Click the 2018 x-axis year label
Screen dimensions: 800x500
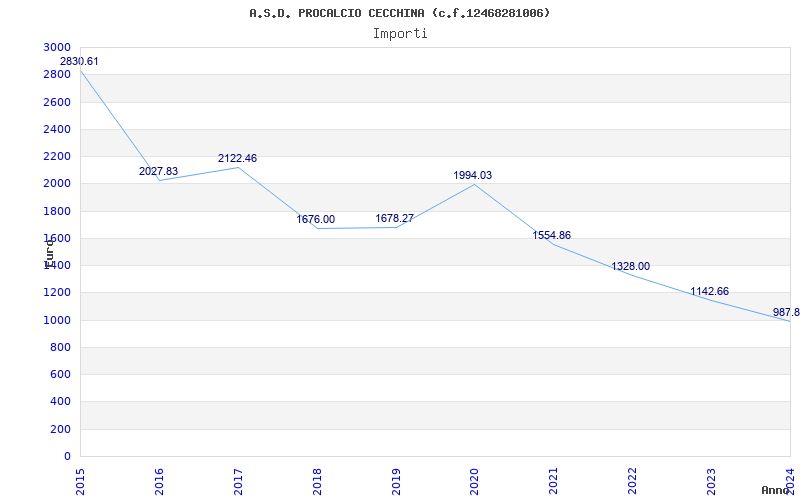tap(317, 482)
